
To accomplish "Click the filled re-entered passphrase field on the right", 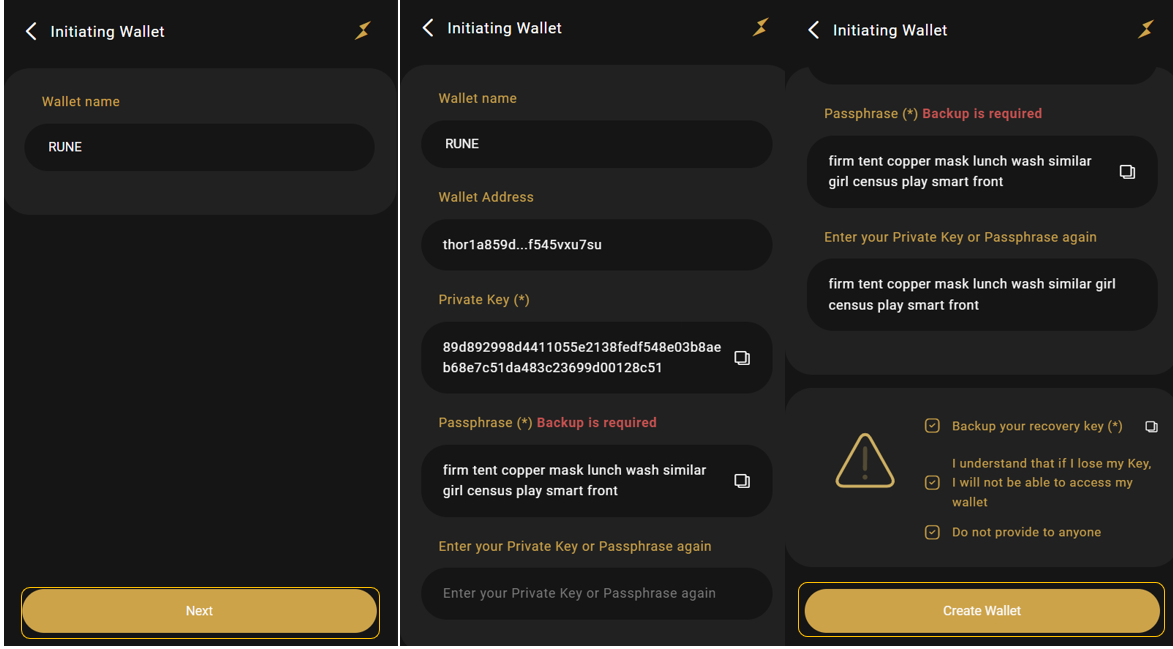I will point(981,295).
